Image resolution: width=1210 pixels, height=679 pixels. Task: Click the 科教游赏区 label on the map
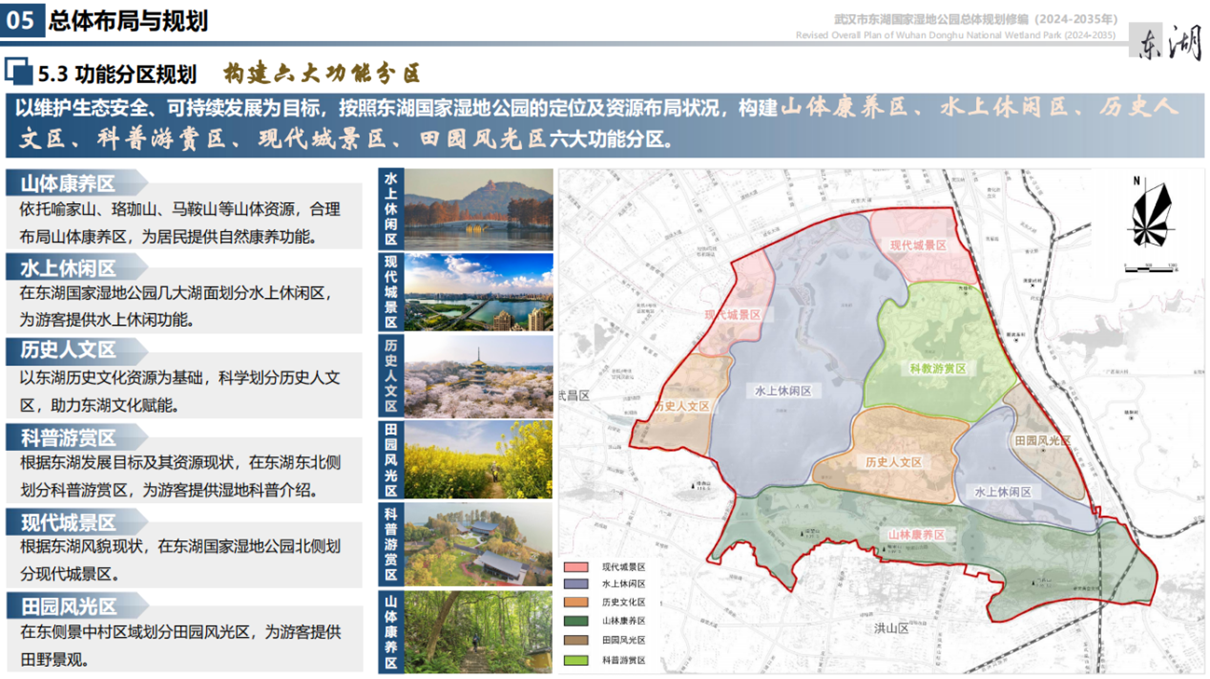tap(938, 369)
